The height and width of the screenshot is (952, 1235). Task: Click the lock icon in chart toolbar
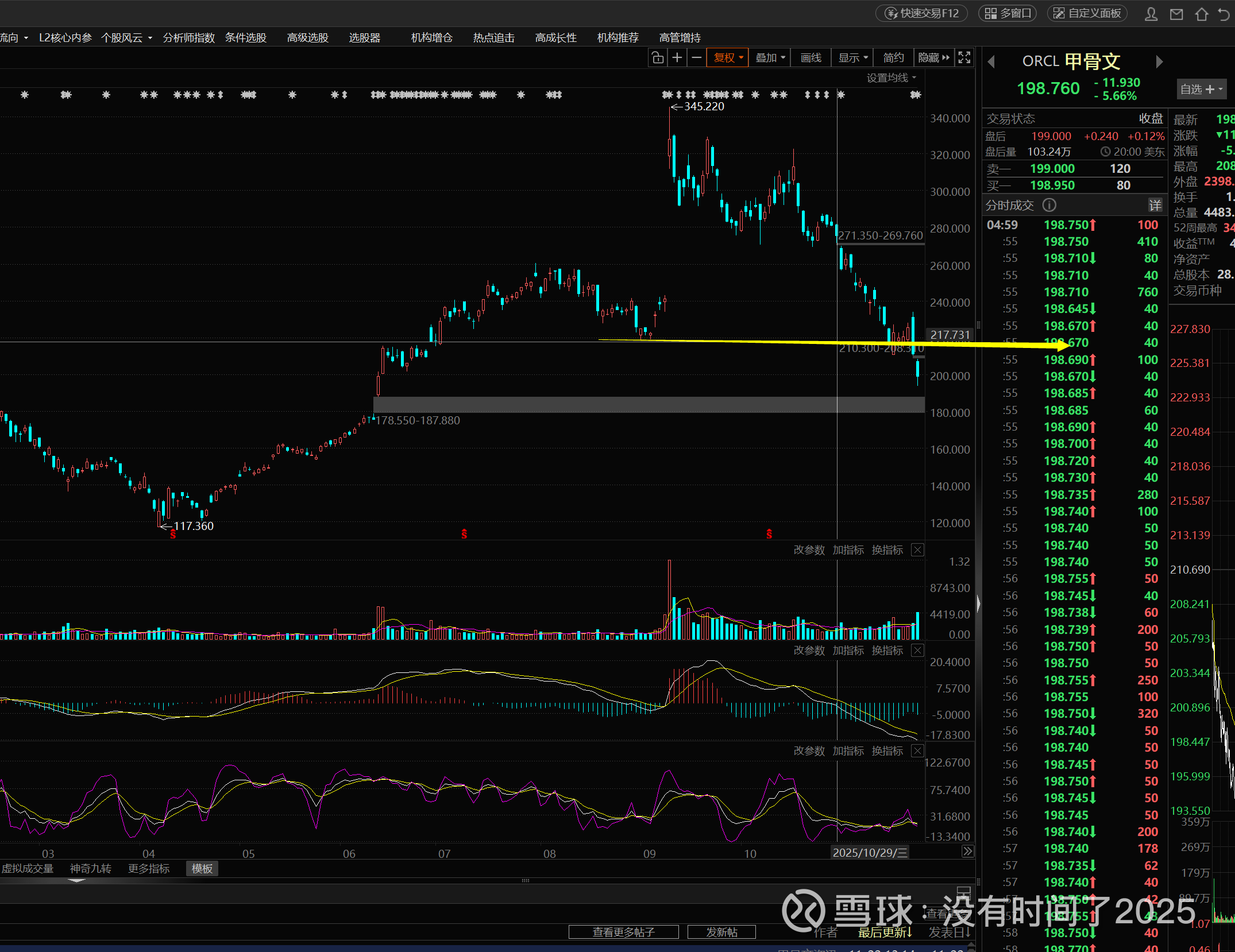click(658, 57)
